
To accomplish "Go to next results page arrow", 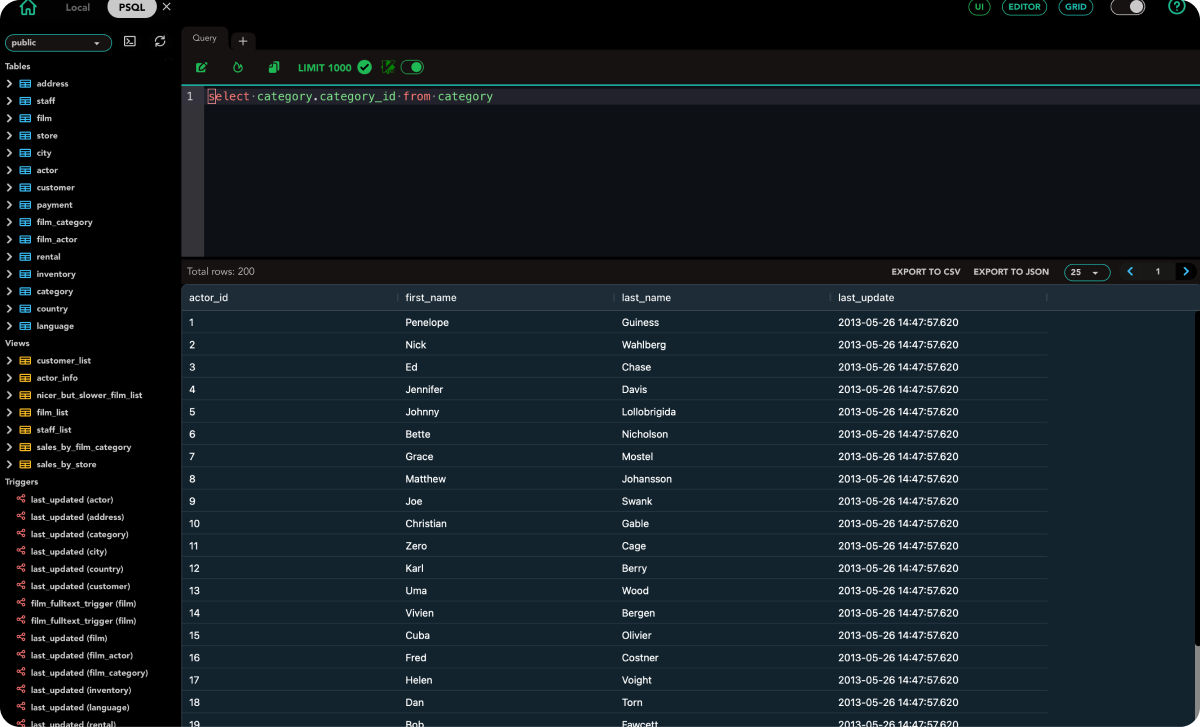I will point(1186,271).
